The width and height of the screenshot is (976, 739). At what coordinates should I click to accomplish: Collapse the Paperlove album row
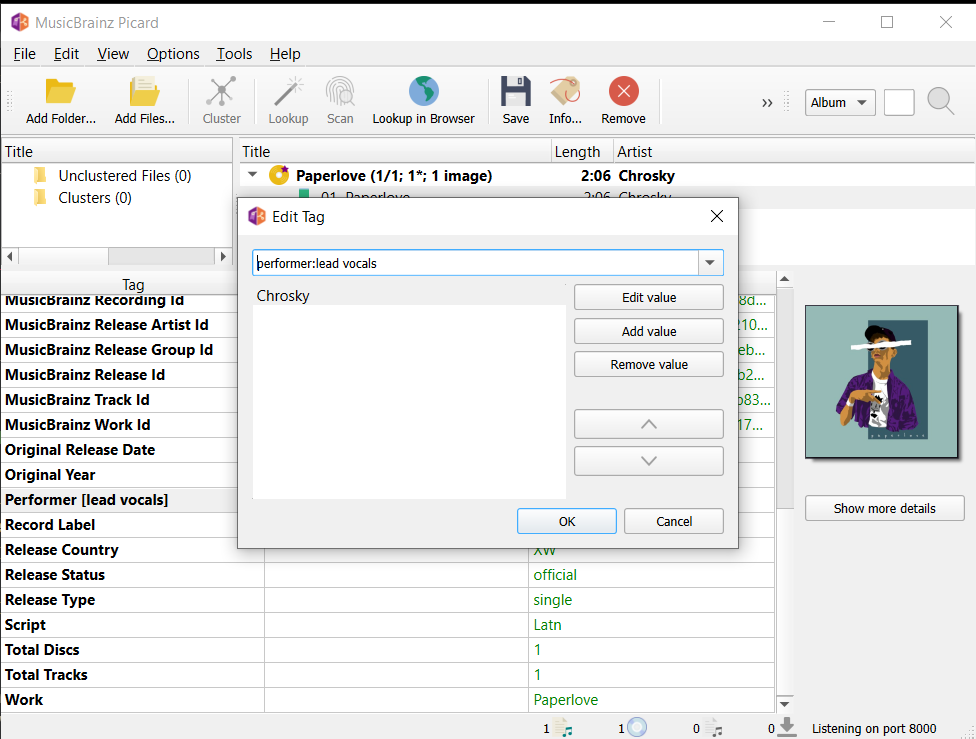253,175
